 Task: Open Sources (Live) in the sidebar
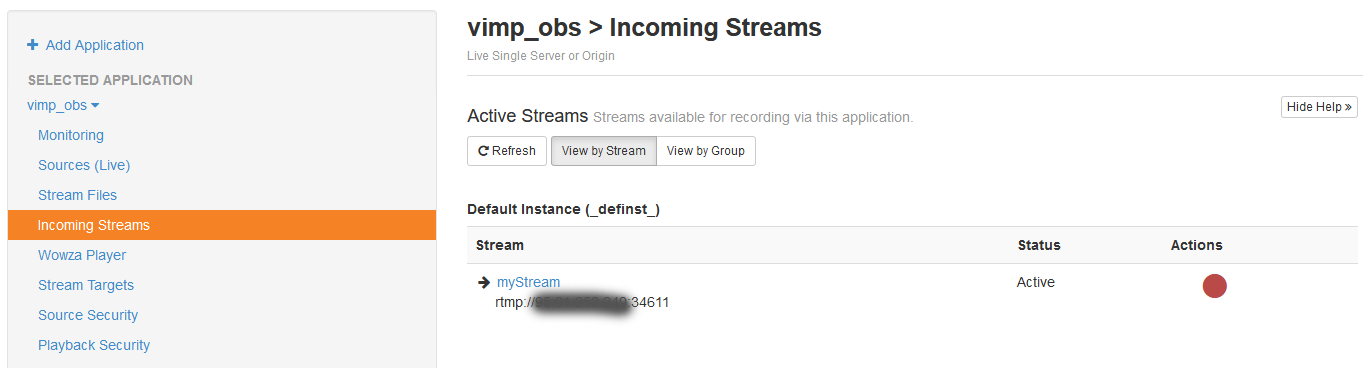(84, 165)
